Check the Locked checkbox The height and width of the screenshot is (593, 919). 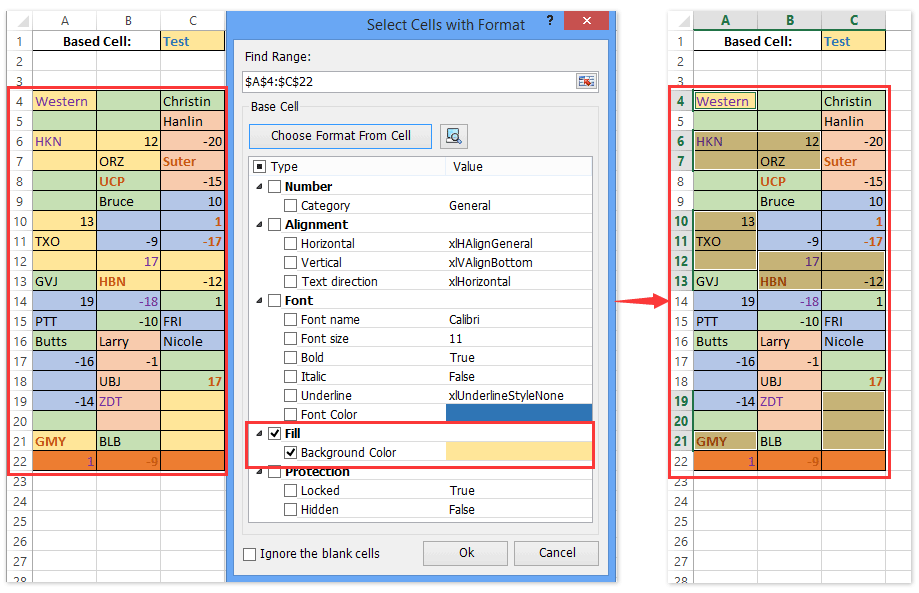point(290,490)
